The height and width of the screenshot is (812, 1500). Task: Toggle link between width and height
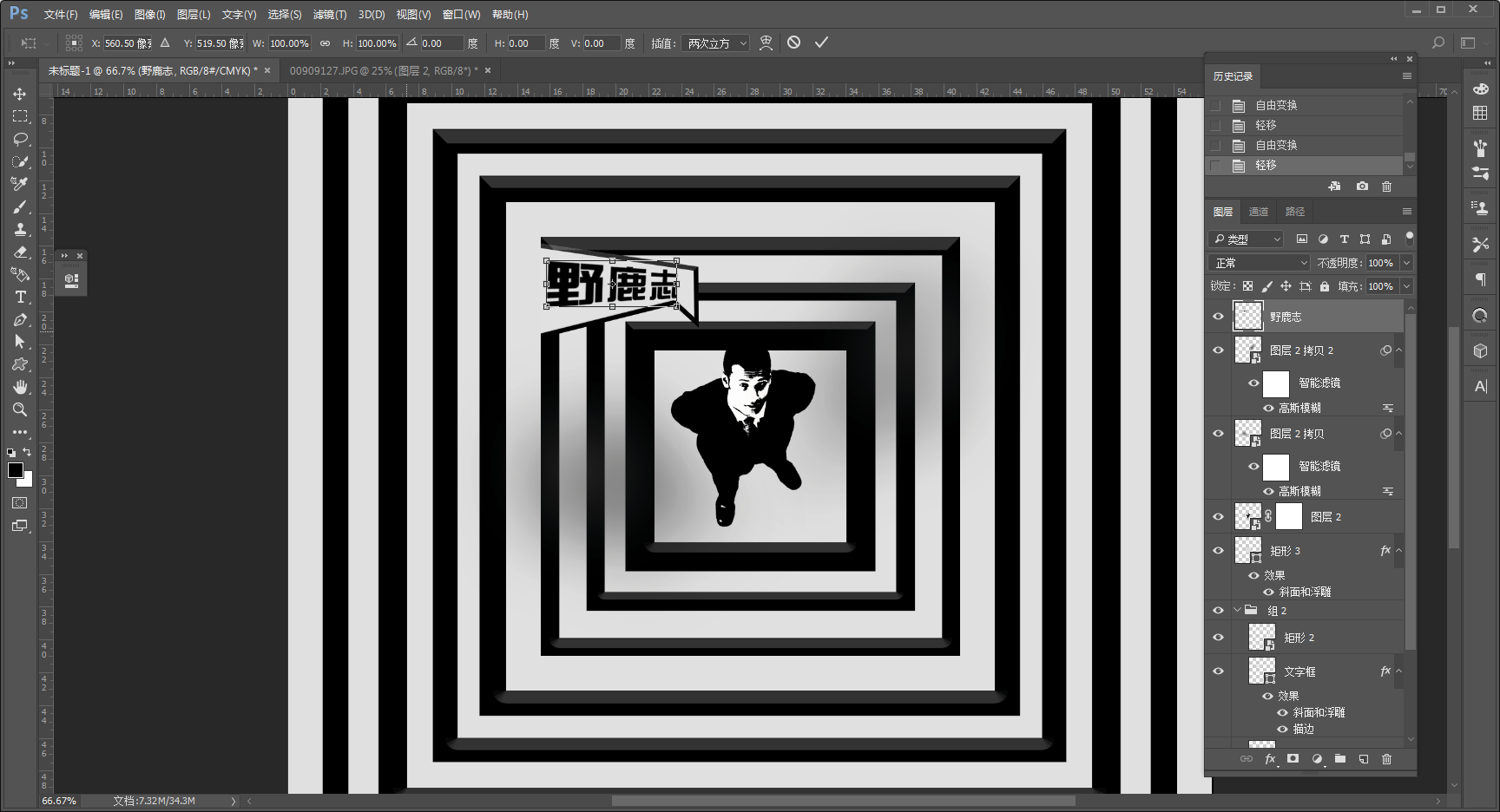(x=326, y=43)
